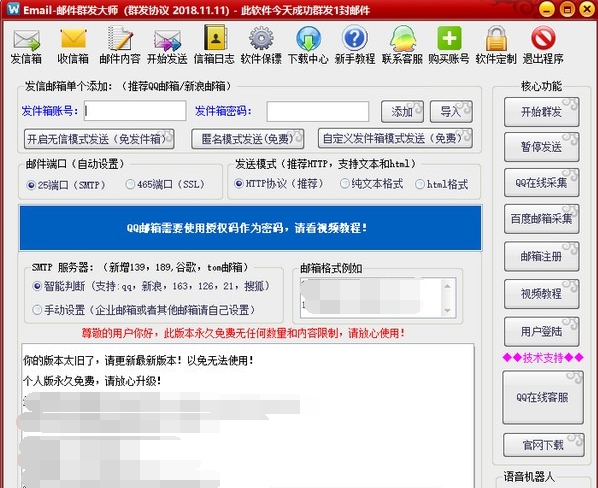Open 百度邮箱采集 function

click(542, 219)
